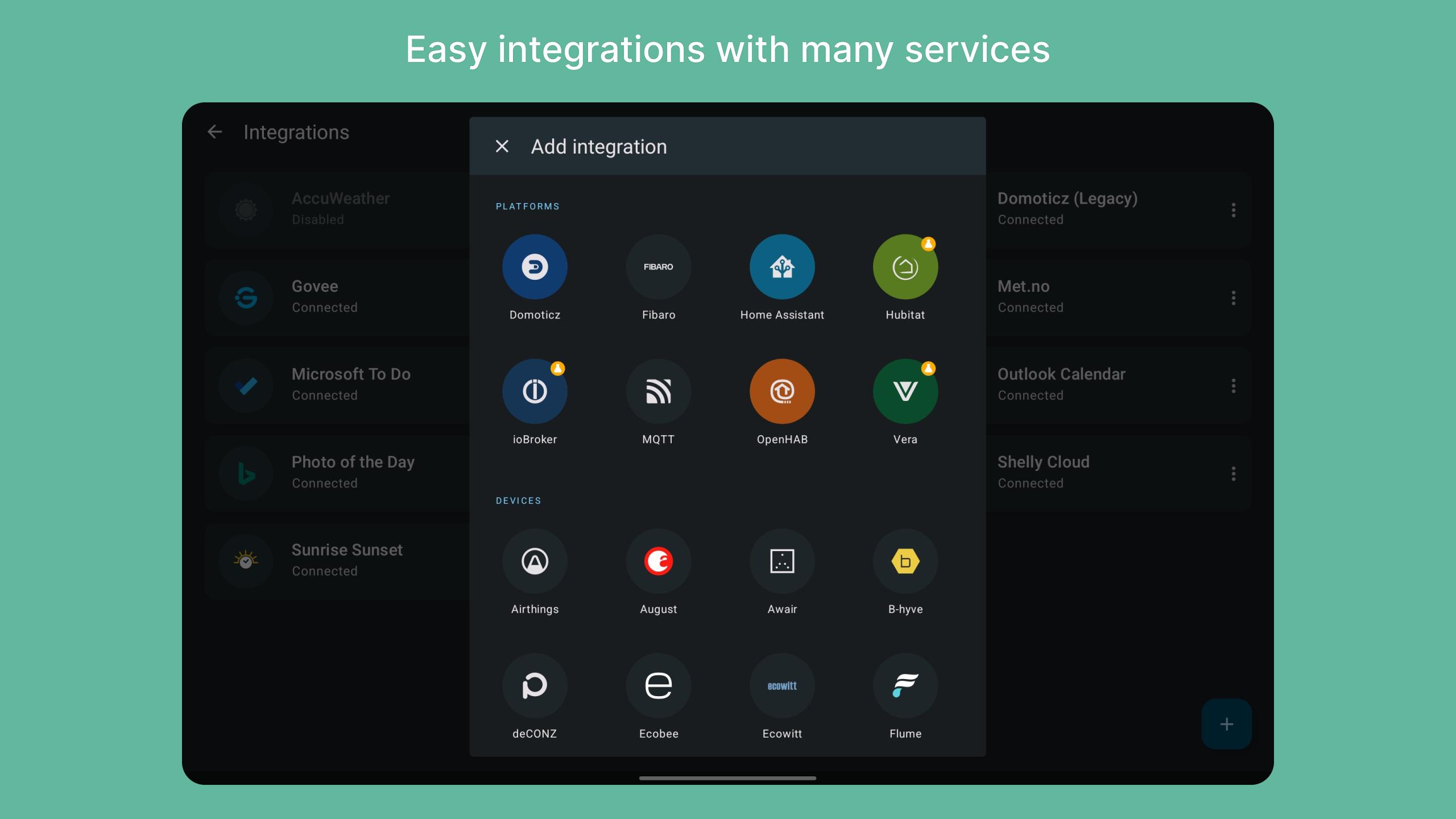The width and height of the screenshot is (1456, 819).
Task: Pick Home Assistant platform
Action: [x=782, y=267]
